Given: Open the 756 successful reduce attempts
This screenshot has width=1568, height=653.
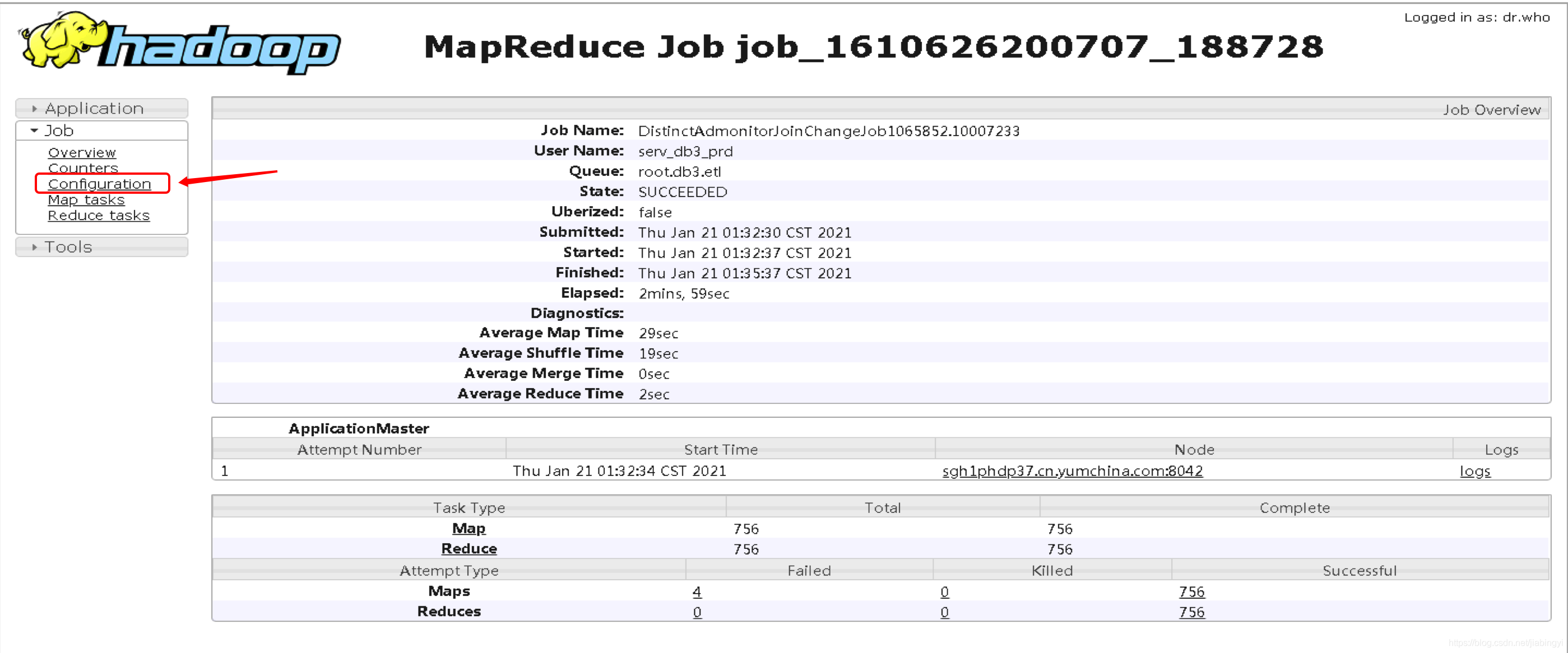Looking at the screenshot, I should [x=1191, y=612].
